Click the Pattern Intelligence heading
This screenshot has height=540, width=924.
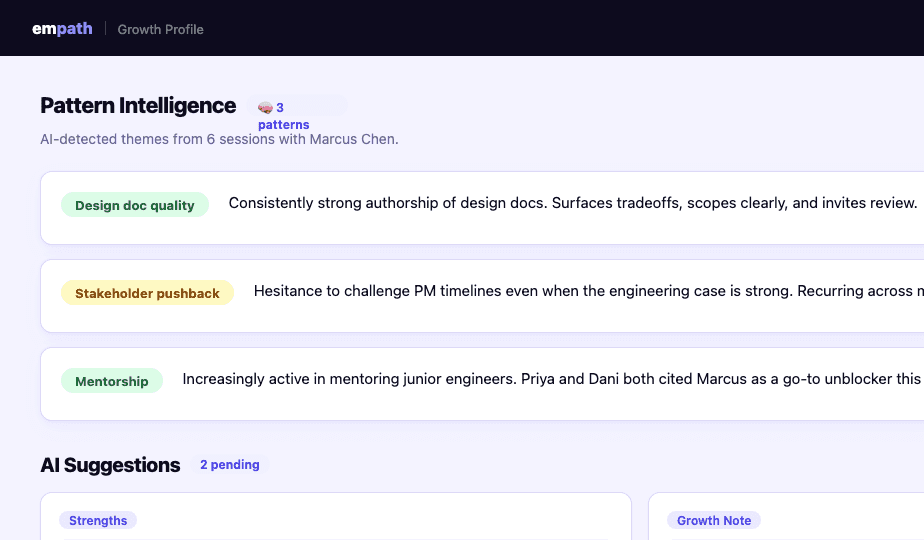138,106
